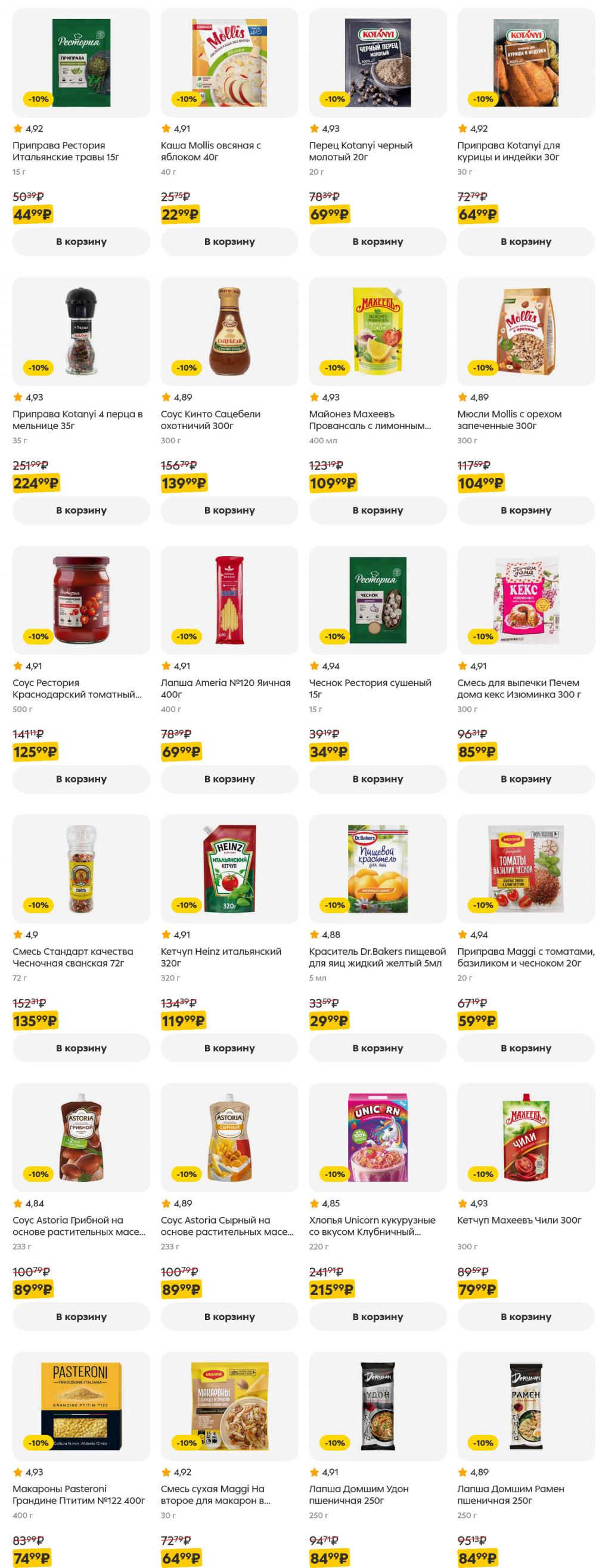Screen dimensions: 596x1568
Task: Add Соус Ресtория Краснодарский to cart
Action: (x=81, y=779)
